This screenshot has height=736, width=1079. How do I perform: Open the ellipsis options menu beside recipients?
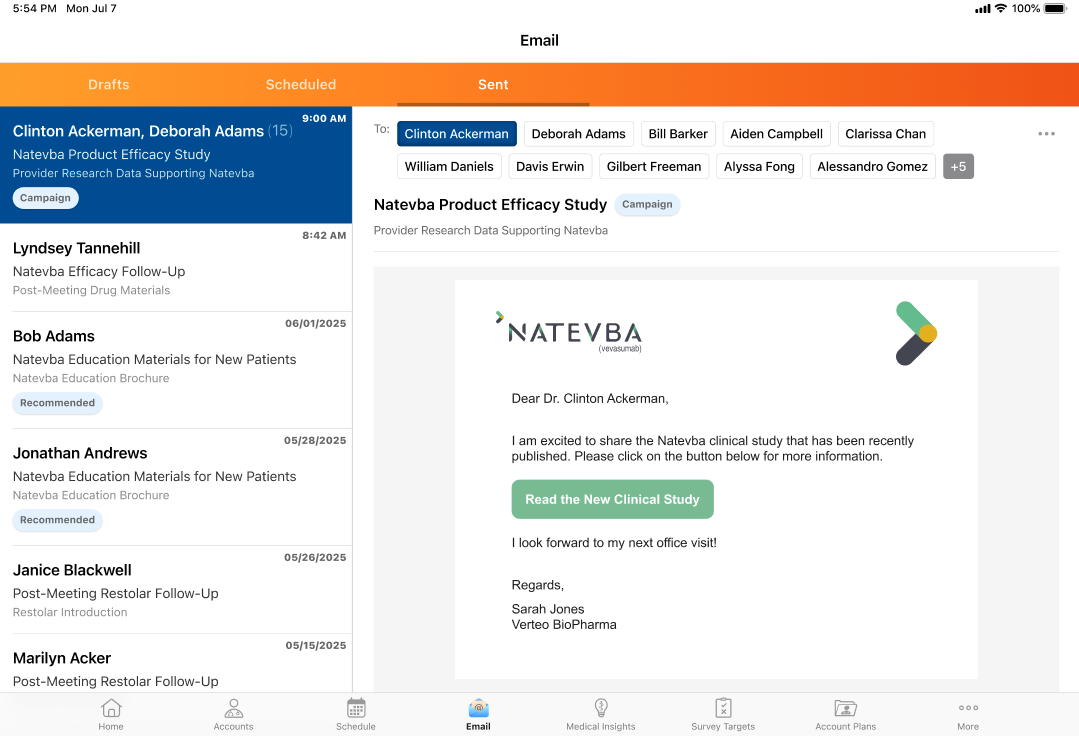1046,134
